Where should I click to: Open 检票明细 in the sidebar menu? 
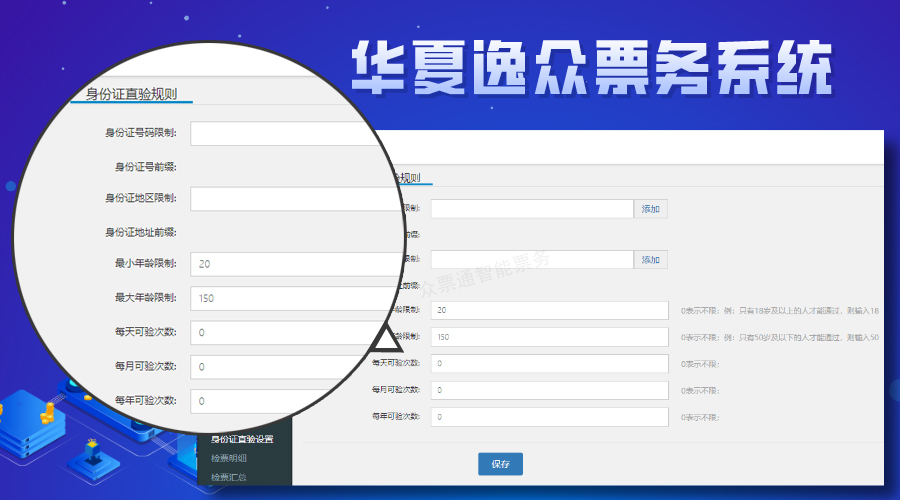coord(228,458)
